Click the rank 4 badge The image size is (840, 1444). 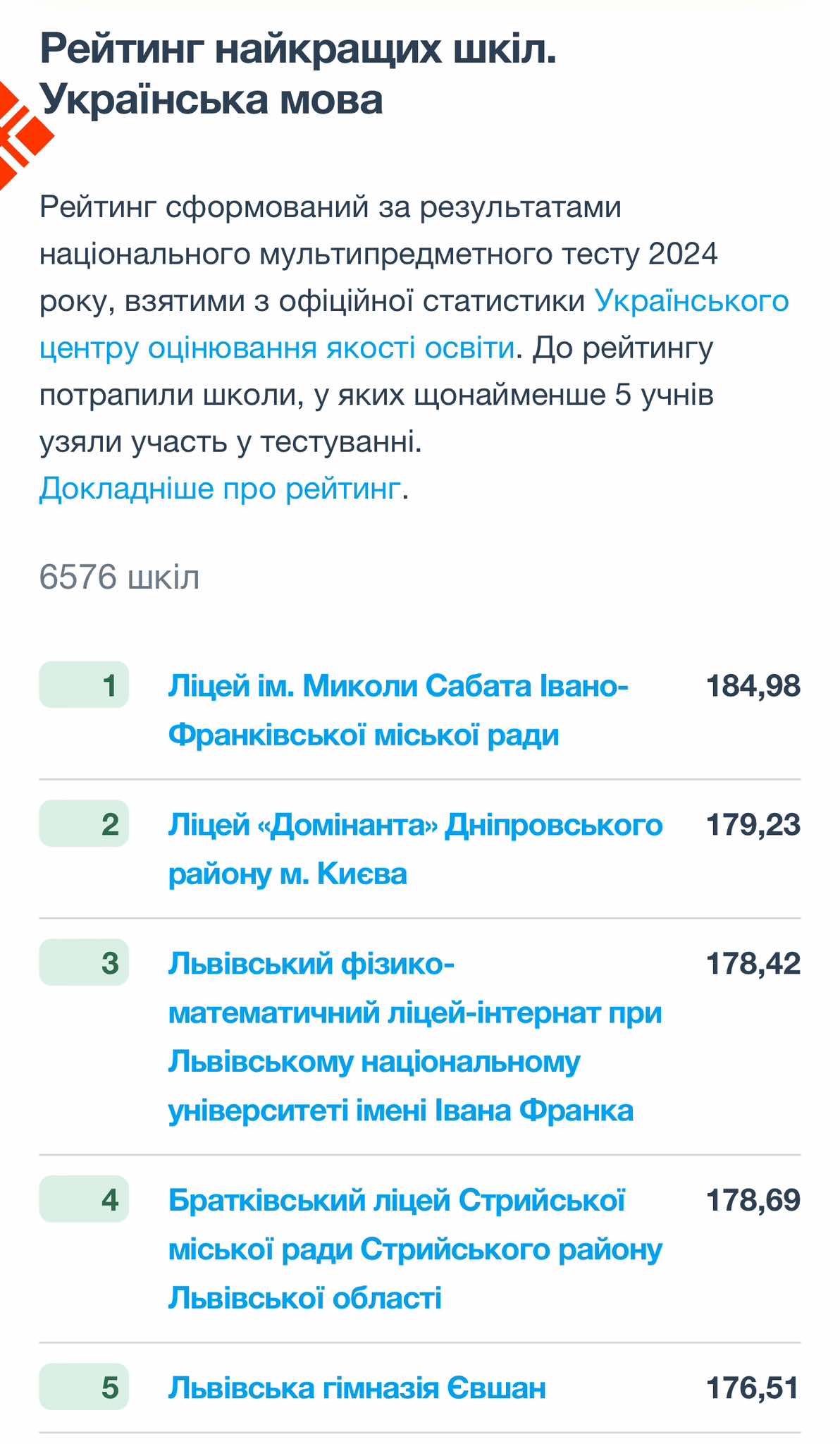click(x=84, y=1199)
